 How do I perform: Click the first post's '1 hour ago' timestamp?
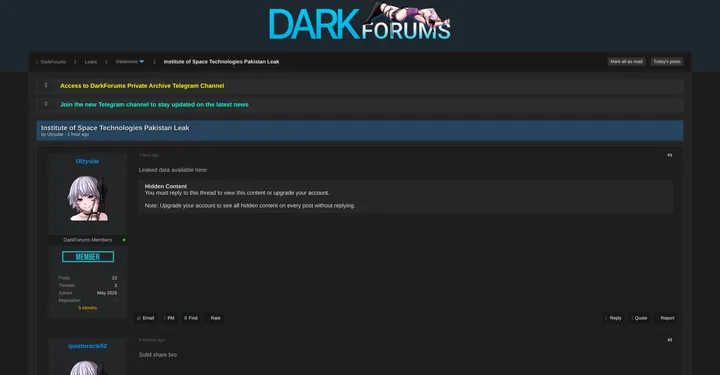(149, 155)
